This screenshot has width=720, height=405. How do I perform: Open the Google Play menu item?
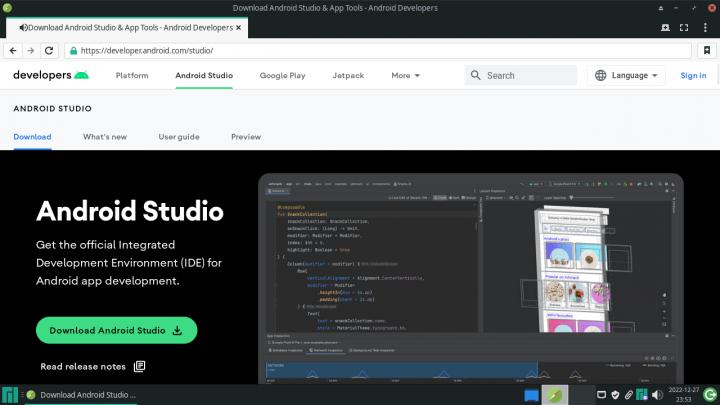pos(282,75)
